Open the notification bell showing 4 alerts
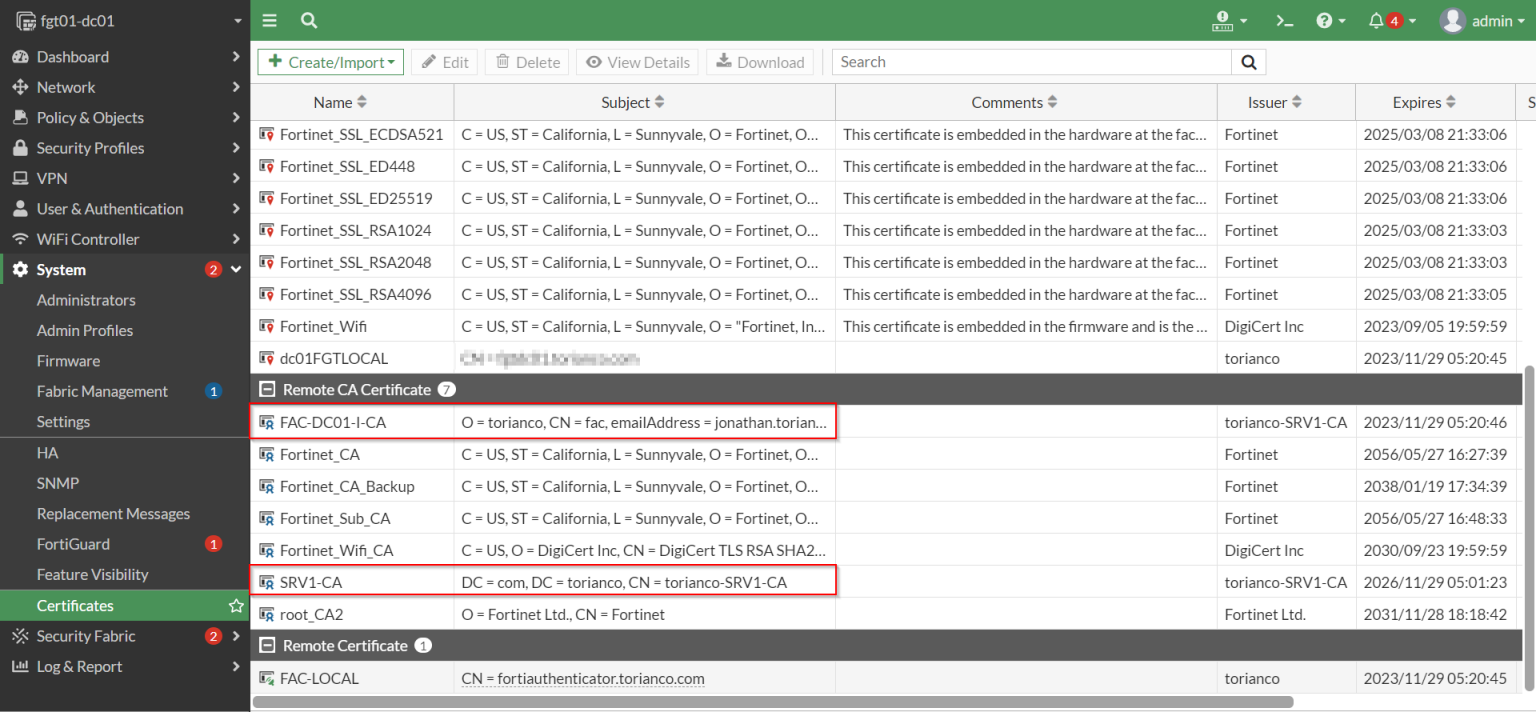The image size is (1536, 712). [1379, 20]
